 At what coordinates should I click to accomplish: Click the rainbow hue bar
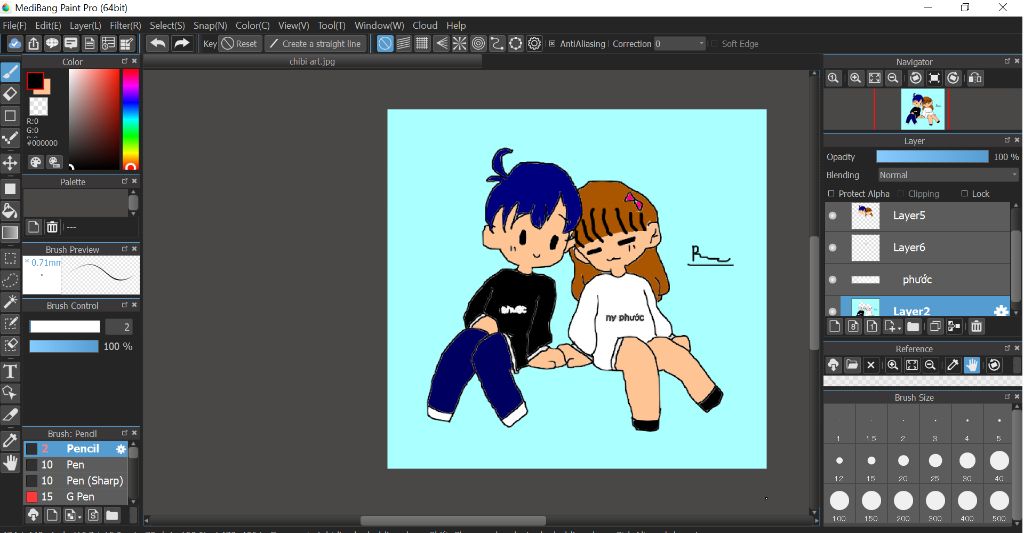coord(131,120)
